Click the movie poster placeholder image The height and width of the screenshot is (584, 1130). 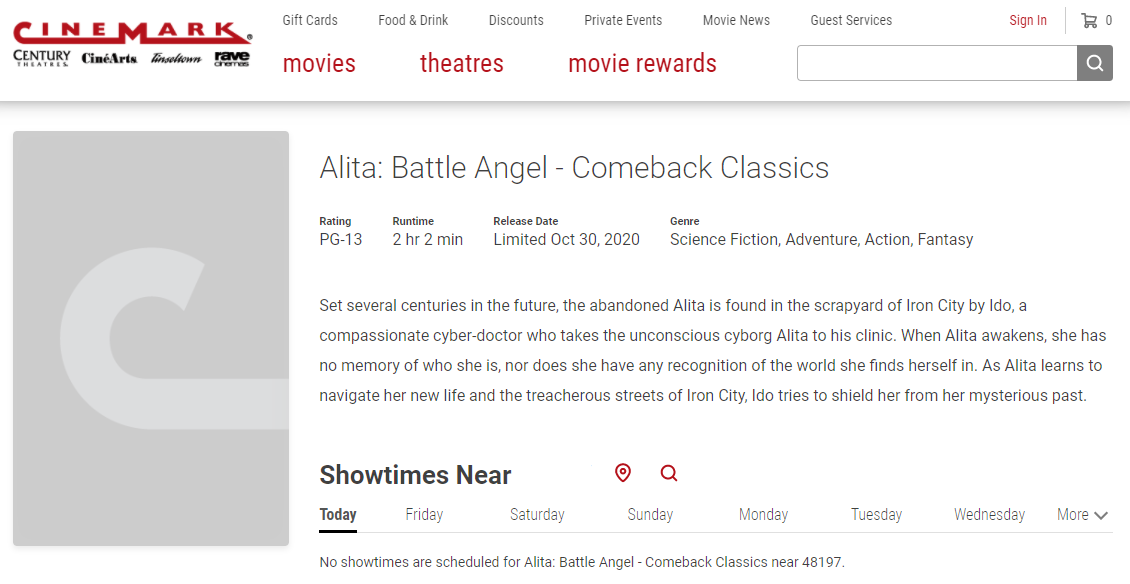tap(151, 339)
